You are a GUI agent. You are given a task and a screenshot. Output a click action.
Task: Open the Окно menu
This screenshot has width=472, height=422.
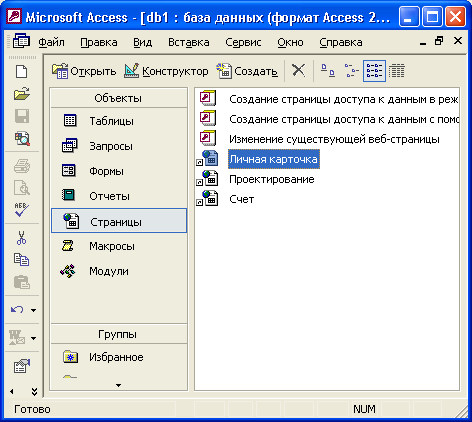[290, 42]
